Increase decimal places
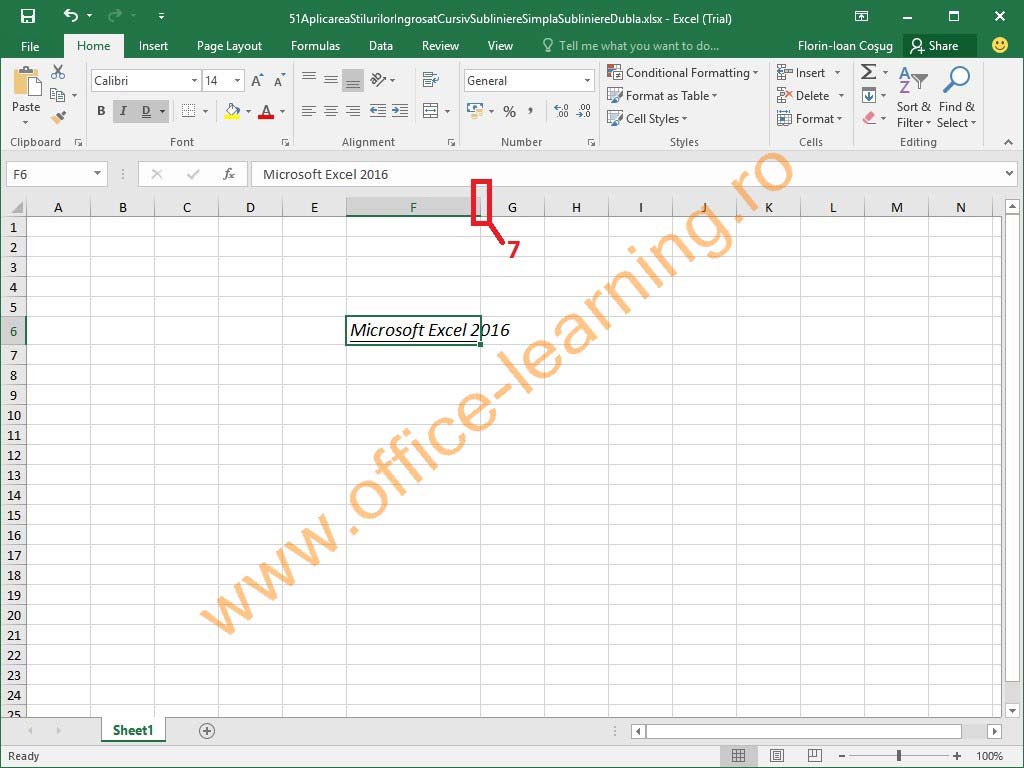The width and height of the screenshot is (1024, 768). (561, 111)
